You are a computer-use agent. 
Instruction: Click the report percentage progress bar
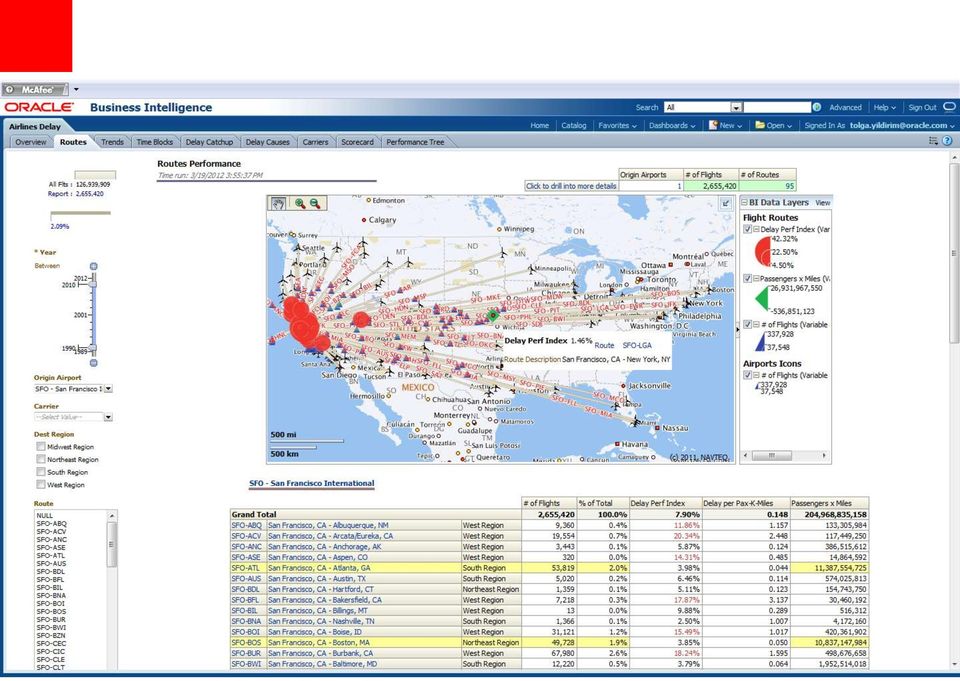click(80, 214)
